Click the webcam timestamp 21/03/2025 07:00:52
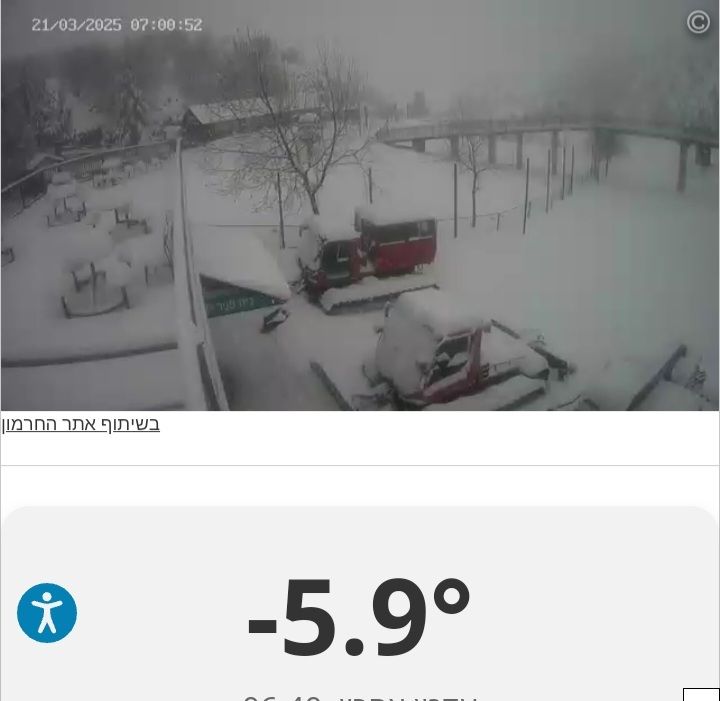 (x=117, y=25)
